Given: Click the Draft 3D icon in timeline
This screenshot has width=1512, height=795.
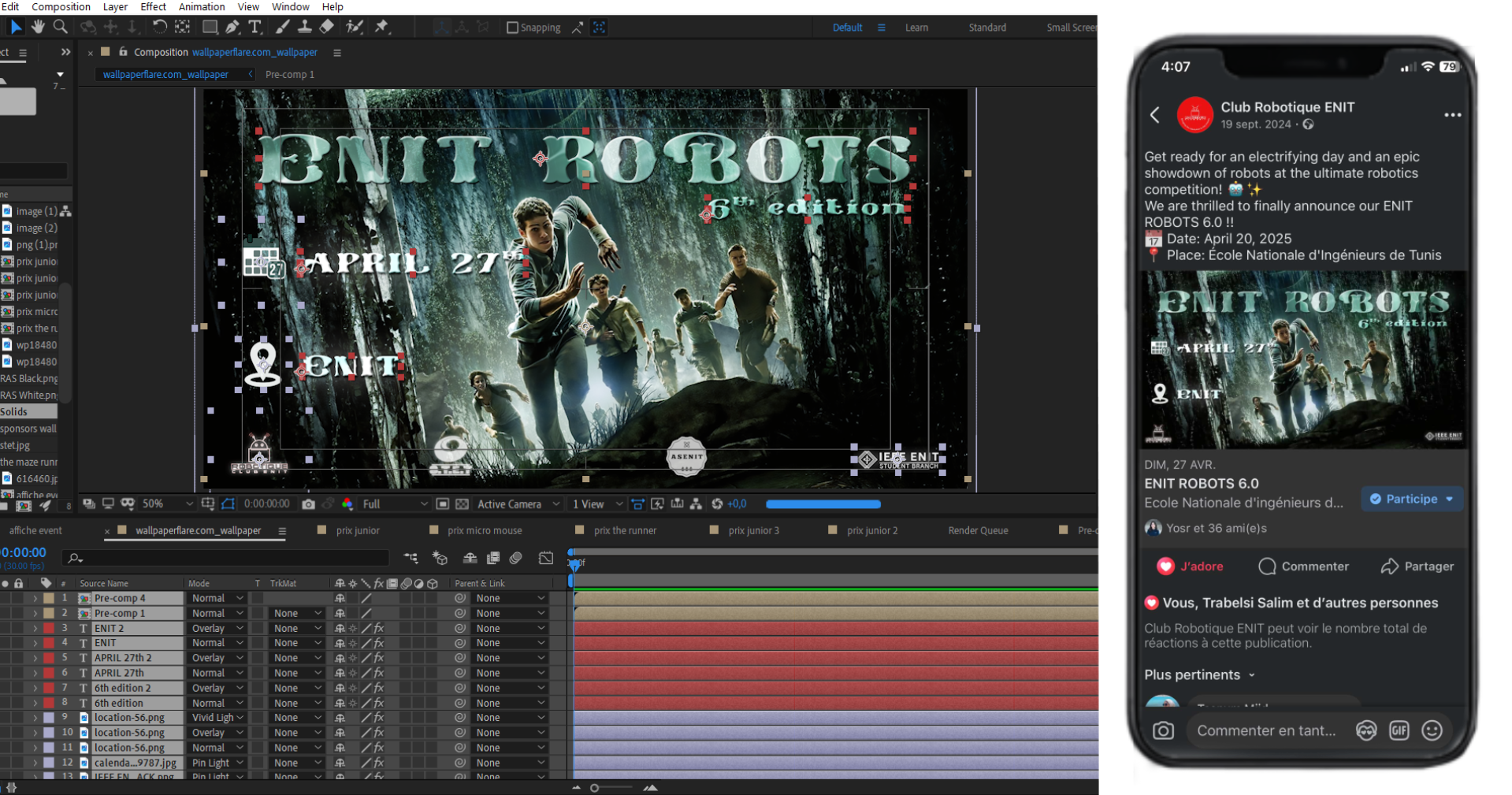Looking at the screenshot, I should 440,558.
